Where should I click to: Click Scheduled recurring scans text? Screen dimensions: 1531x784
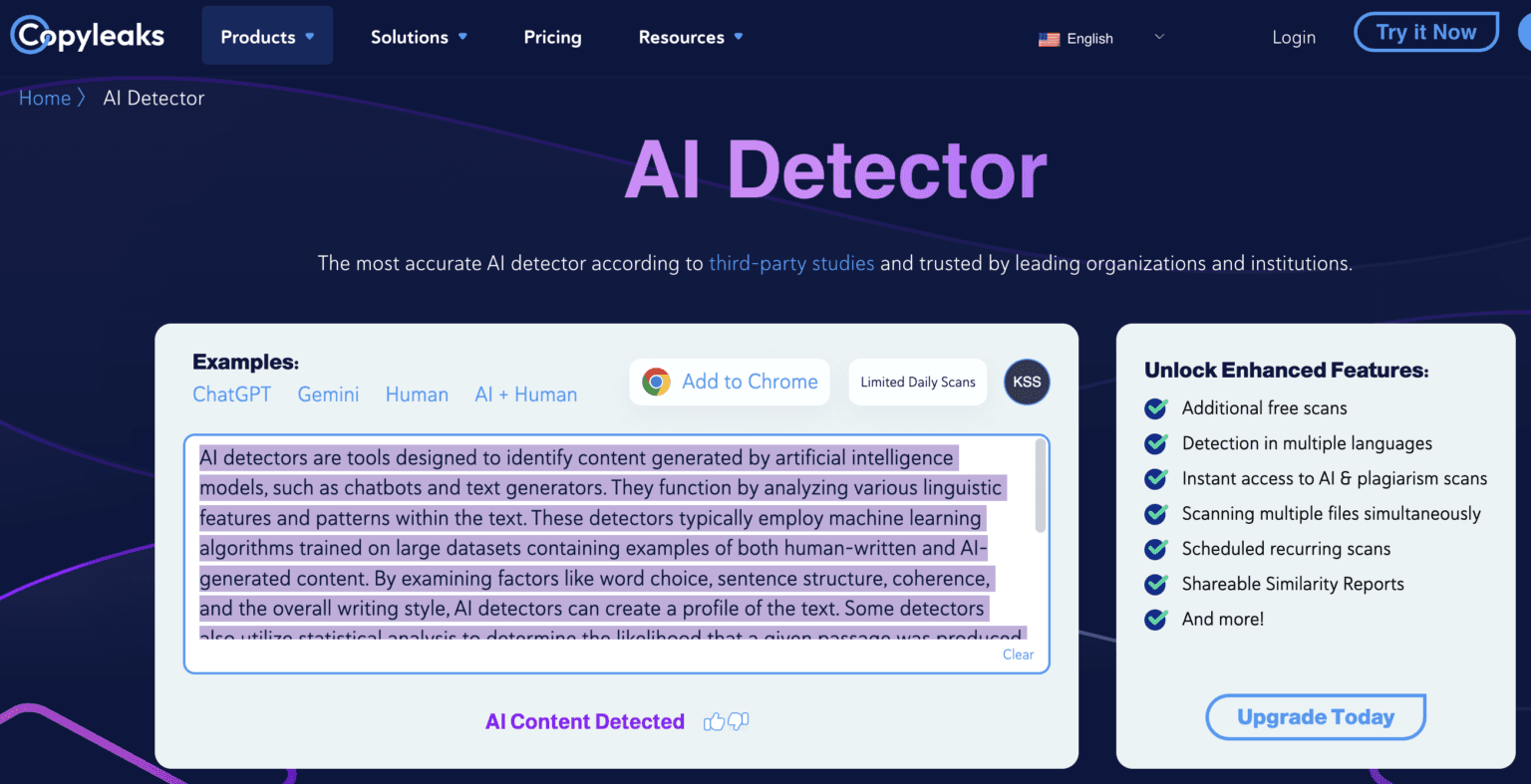pyautogui.click(x=1286, y=549)
